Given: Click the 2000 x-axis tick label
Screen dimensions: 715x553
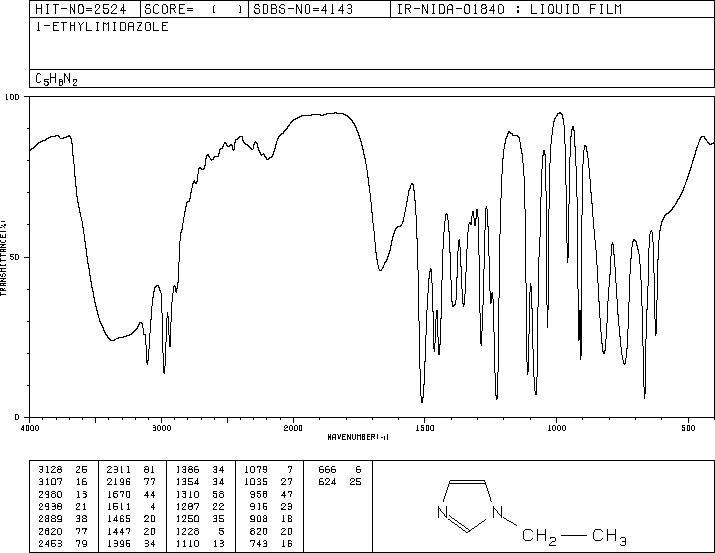Looking at the screenshot, I should 293,428.
